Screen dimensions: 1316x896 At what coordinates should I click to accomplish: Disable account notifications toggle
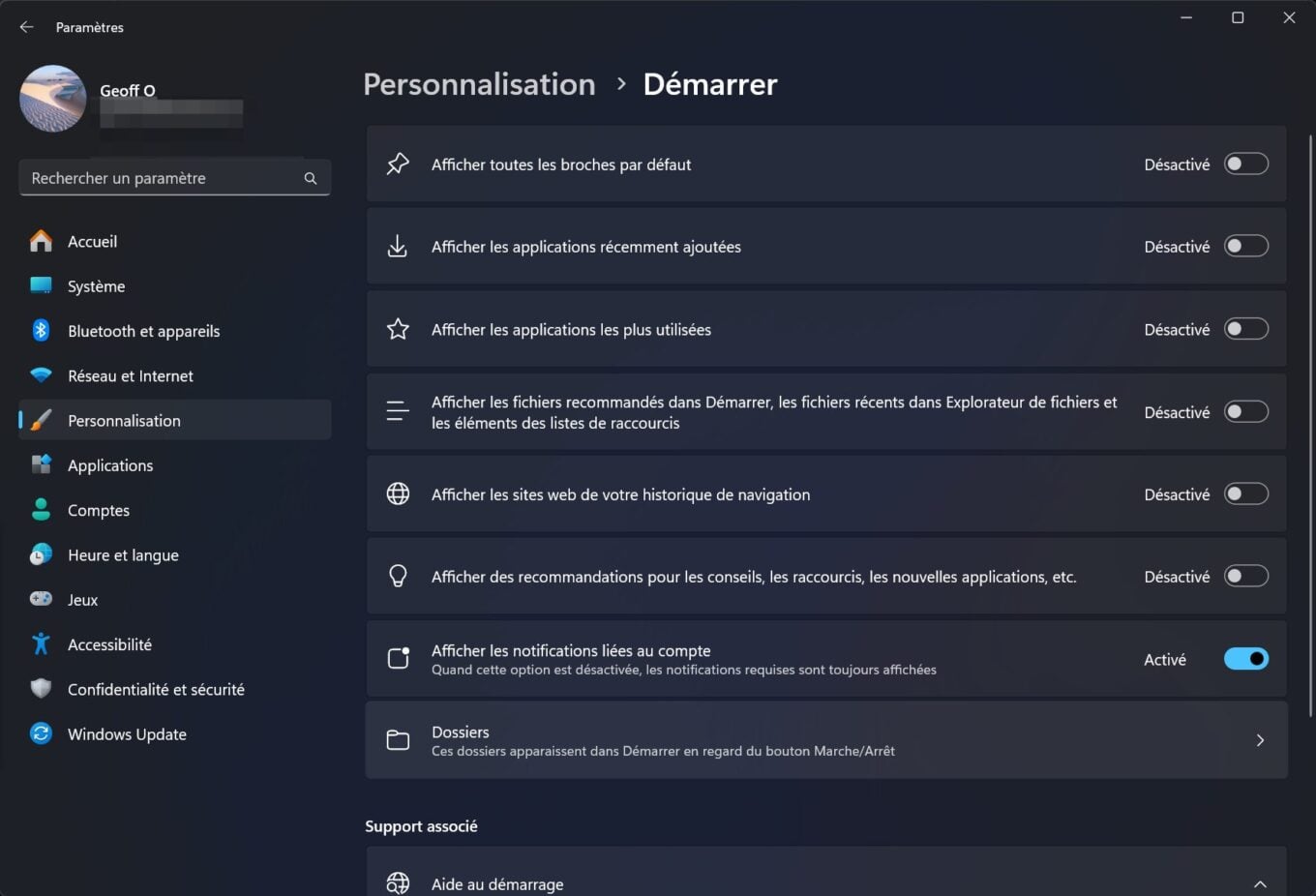tap(1245, 659)
